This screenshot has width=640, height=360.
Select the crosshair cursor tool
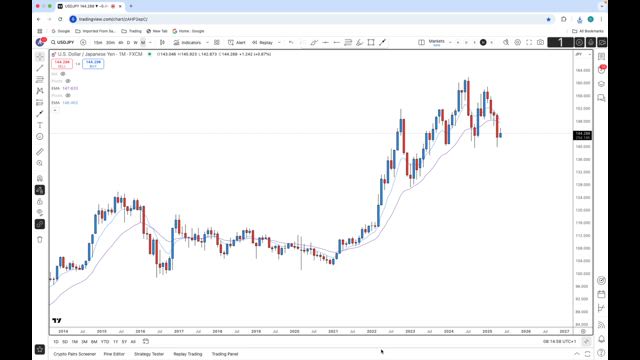click(x=40, y=57)
